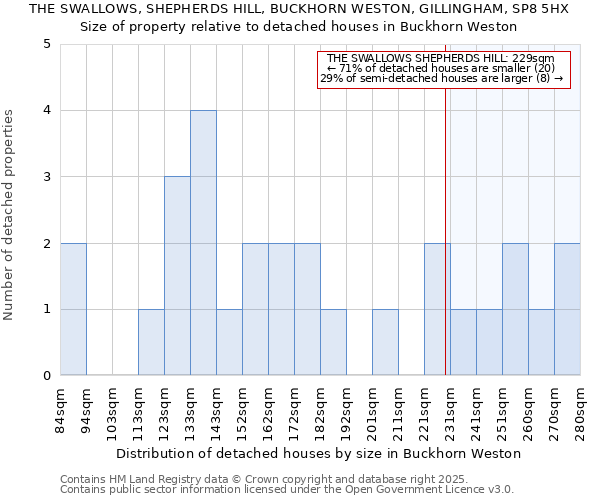600x500 pixels.
Task: Click the y-axis tick label '0'
Action: pos(47,376)
